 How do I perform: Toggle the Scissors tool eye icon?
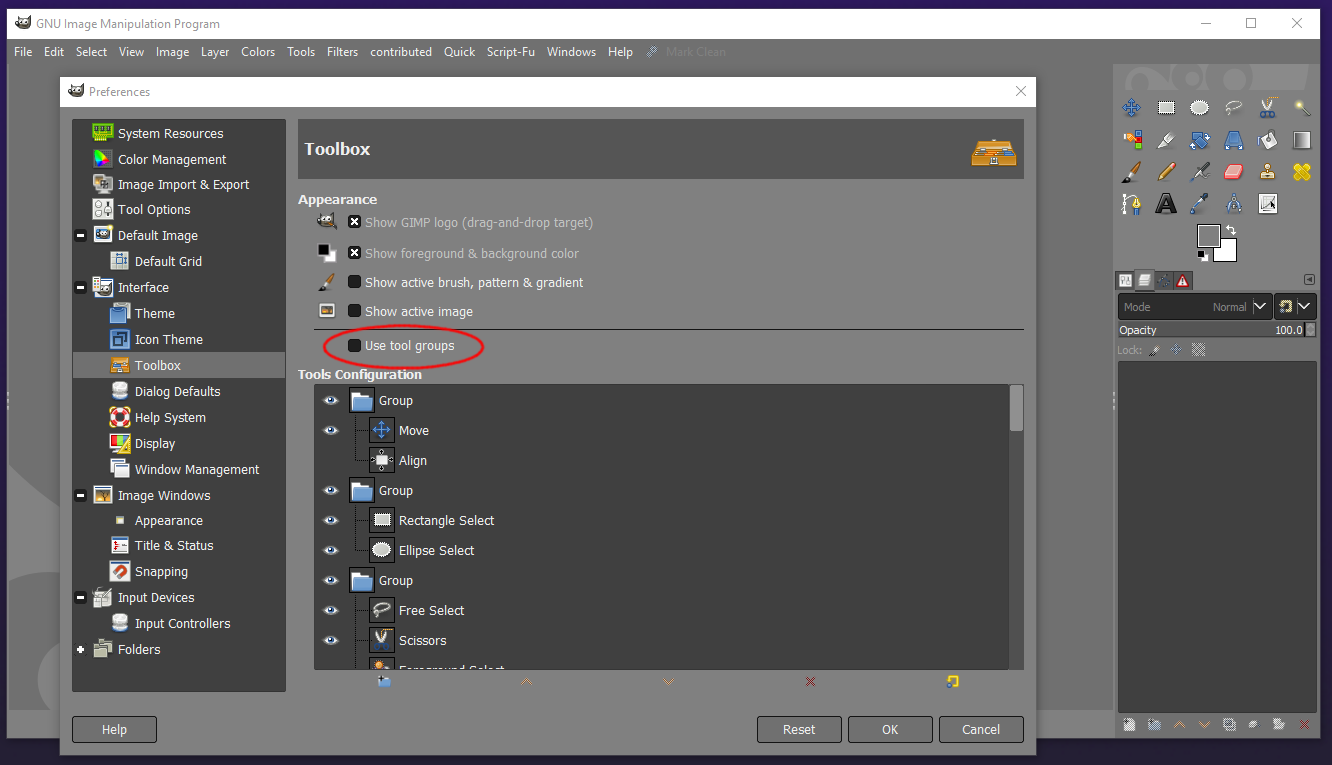pos(331,640)
